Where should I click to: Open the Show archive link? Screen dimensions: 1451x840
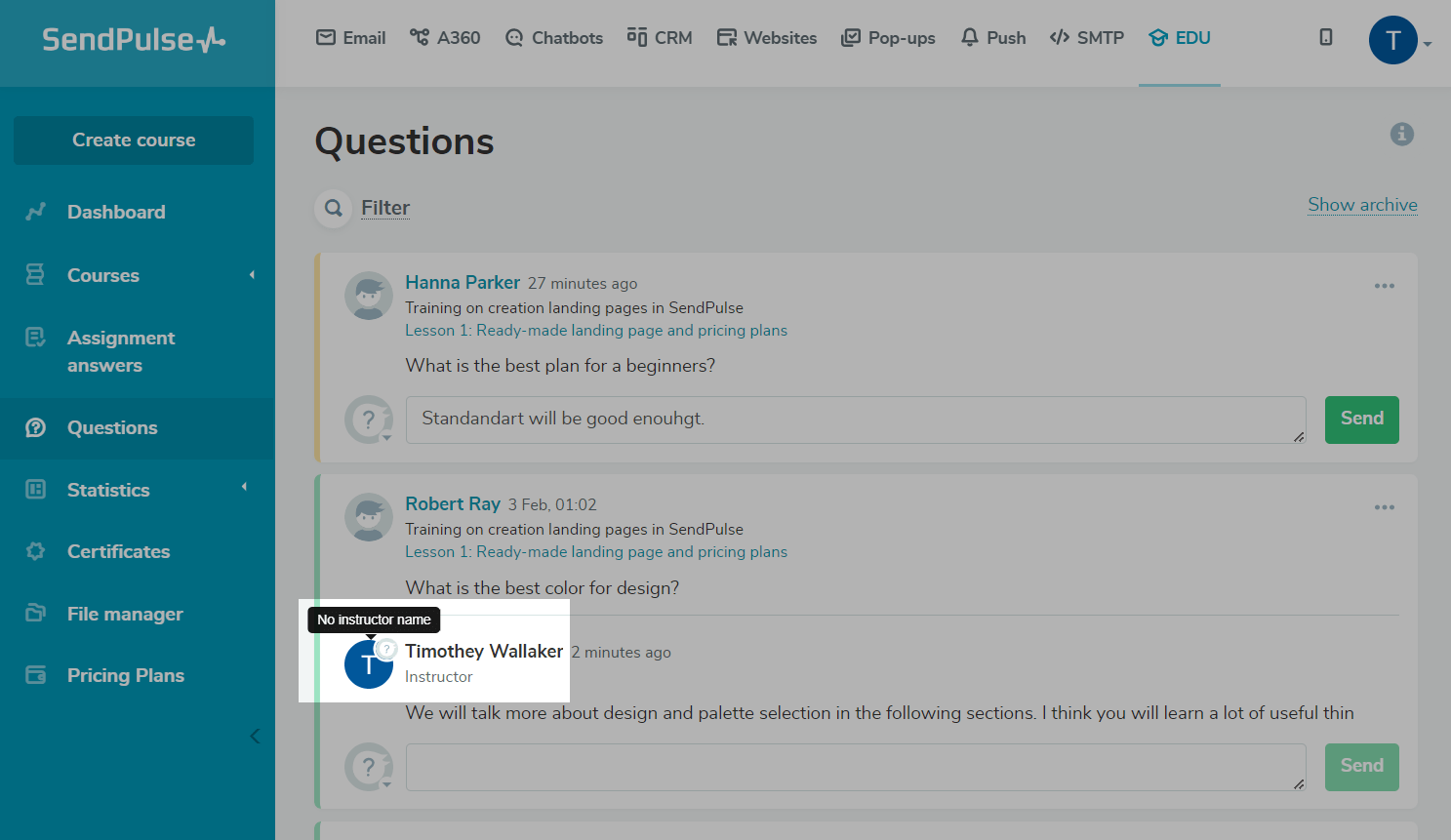tap(1362, 205)
